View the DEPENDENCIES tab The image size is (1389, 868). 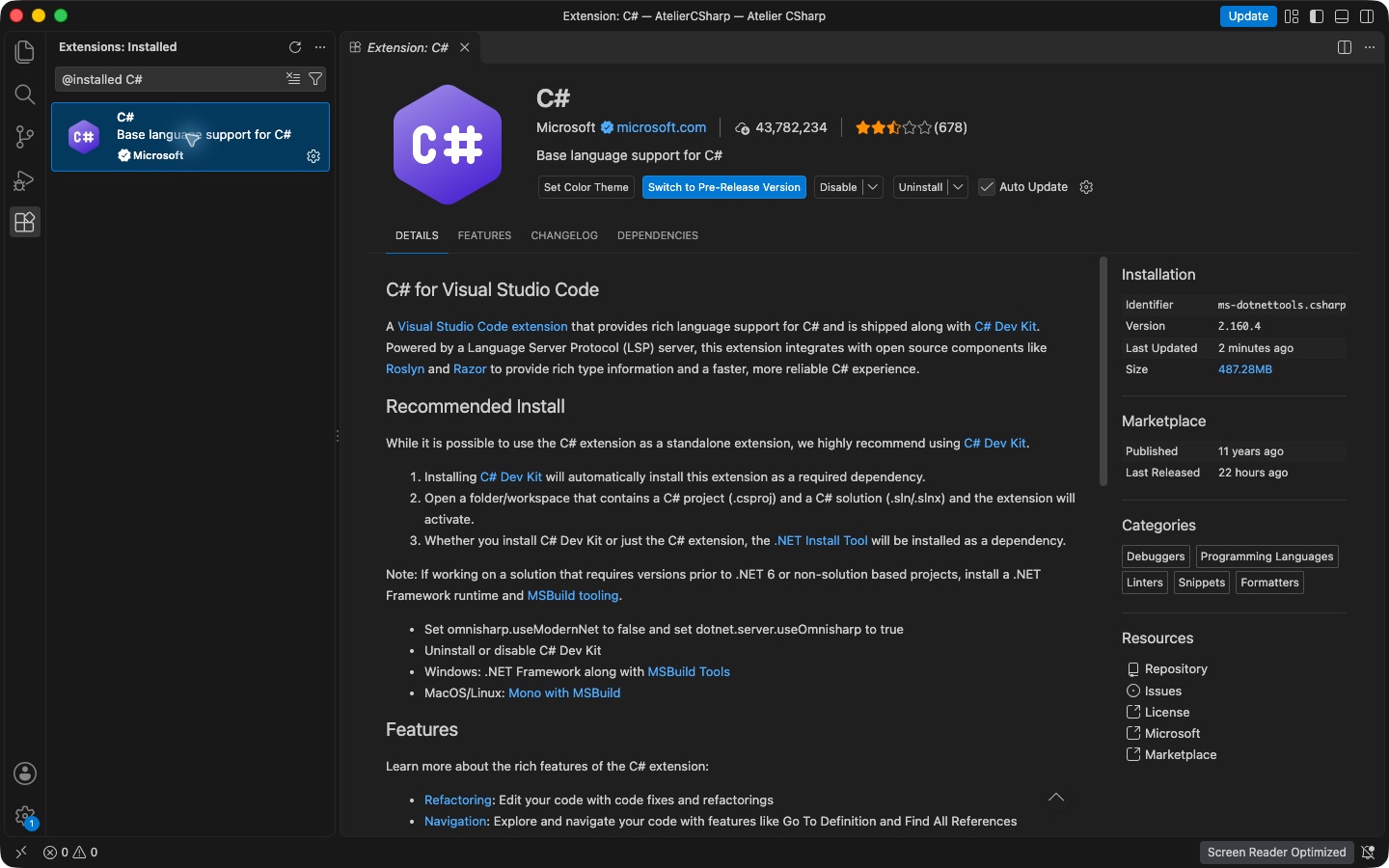point(658,236)
